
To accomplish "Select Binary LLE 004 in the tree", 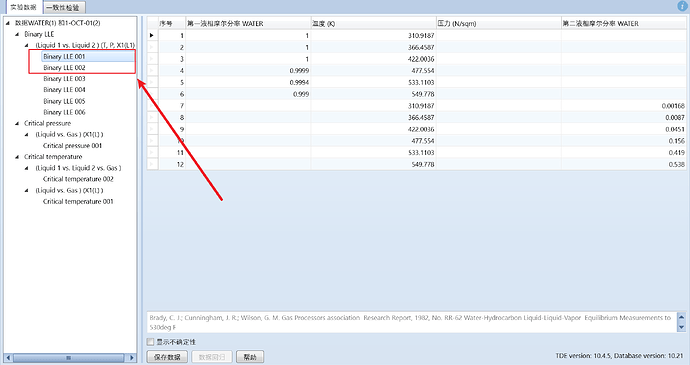I will [x=64, y=89].
